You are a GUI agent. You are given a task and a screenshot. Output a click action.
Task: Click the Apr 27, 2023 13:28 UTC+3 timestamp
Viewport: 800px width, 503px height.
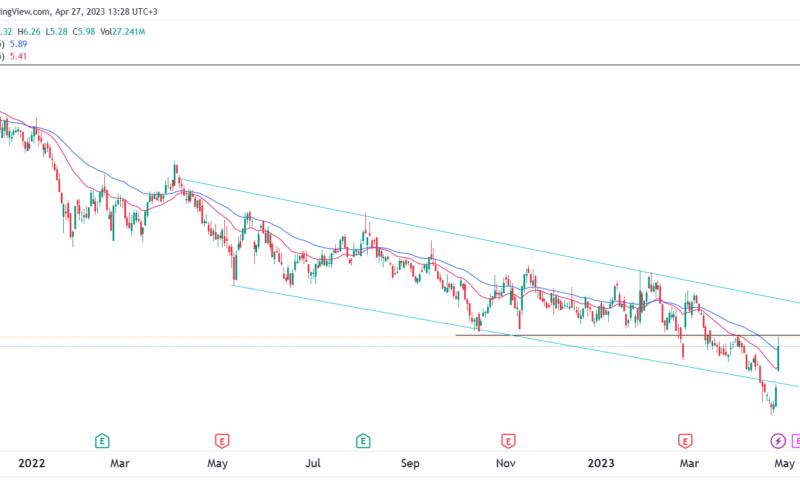(x=106, y=11)
